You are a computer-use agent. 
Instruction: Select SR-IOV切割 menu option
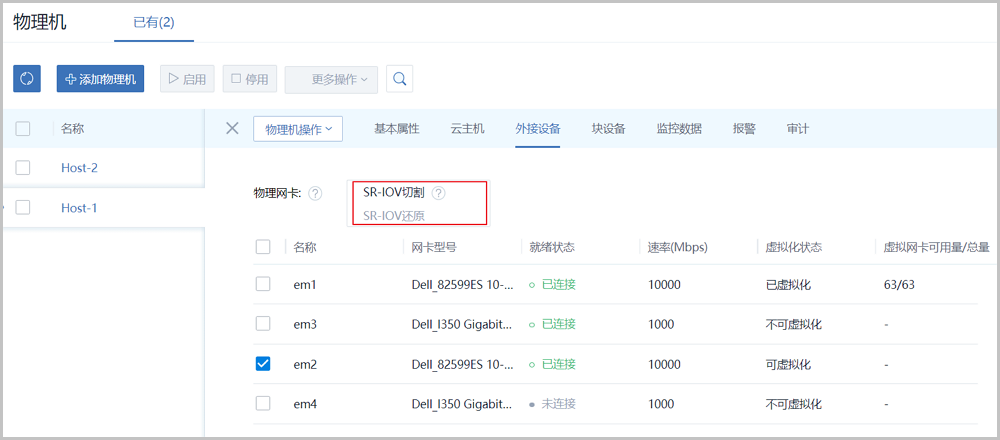[x=394, y=193]
